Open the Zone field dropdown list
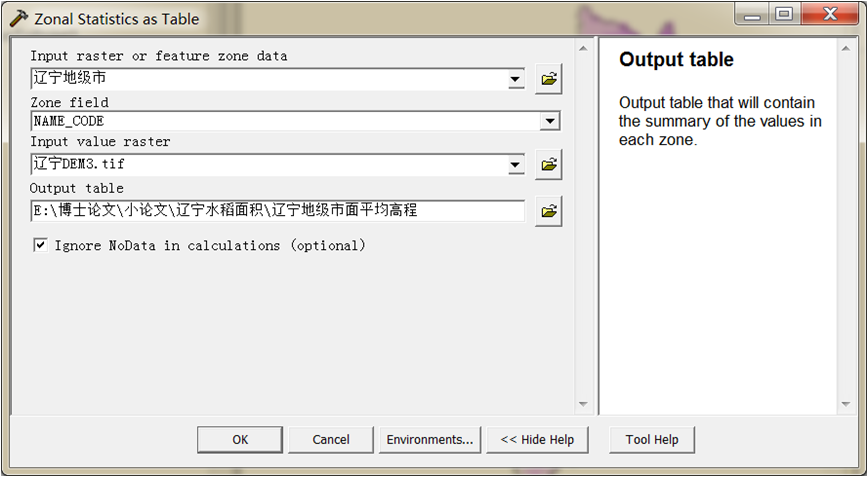868x477 pixels. pos(549,121)
